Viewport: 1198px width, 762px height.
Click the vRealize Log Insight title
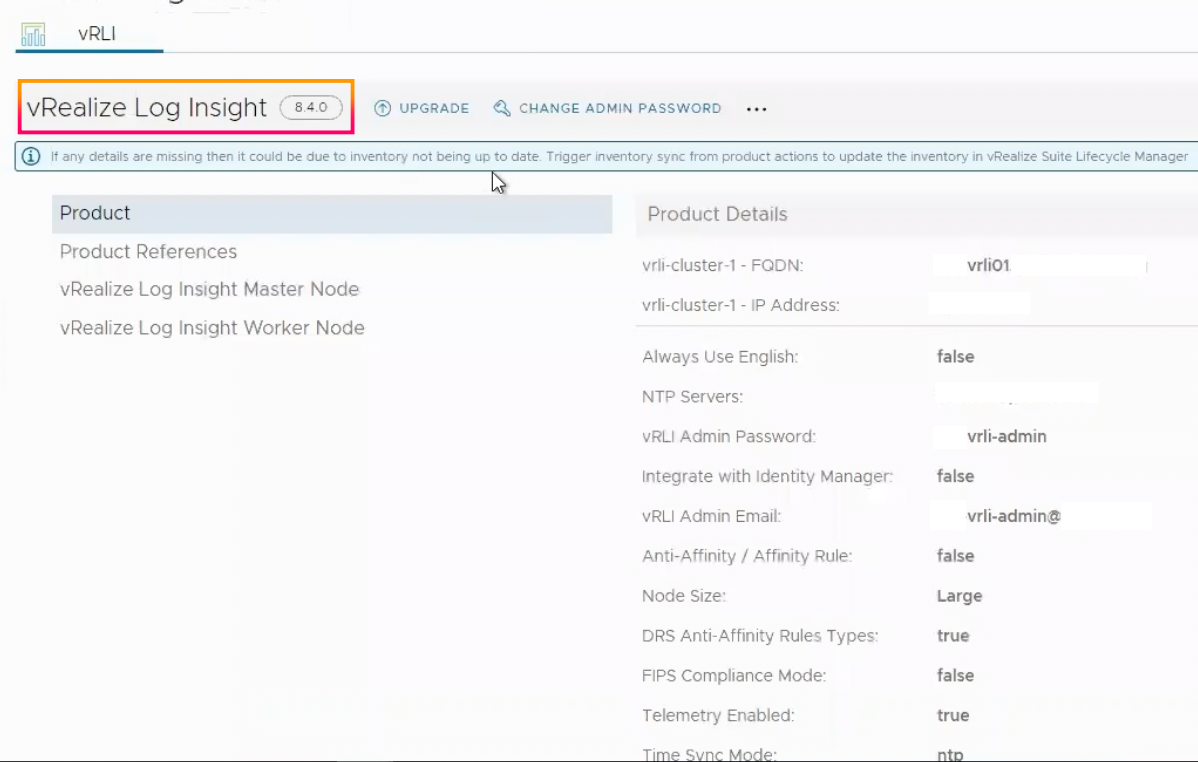pos(147,108)
